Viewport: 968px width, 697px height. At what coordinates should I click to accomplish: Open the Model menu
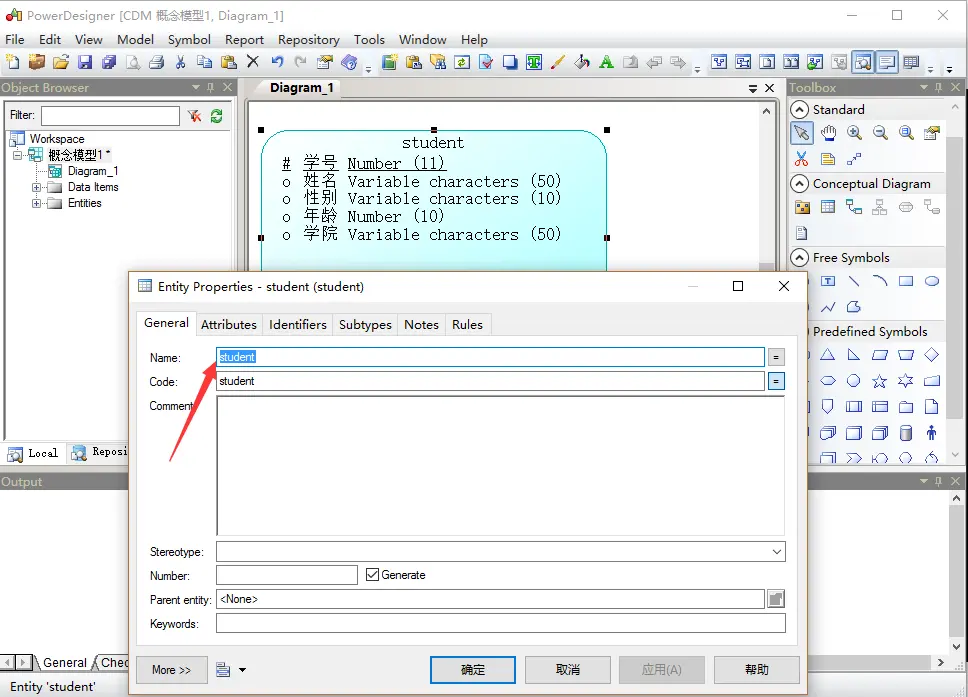click(135, 39)
